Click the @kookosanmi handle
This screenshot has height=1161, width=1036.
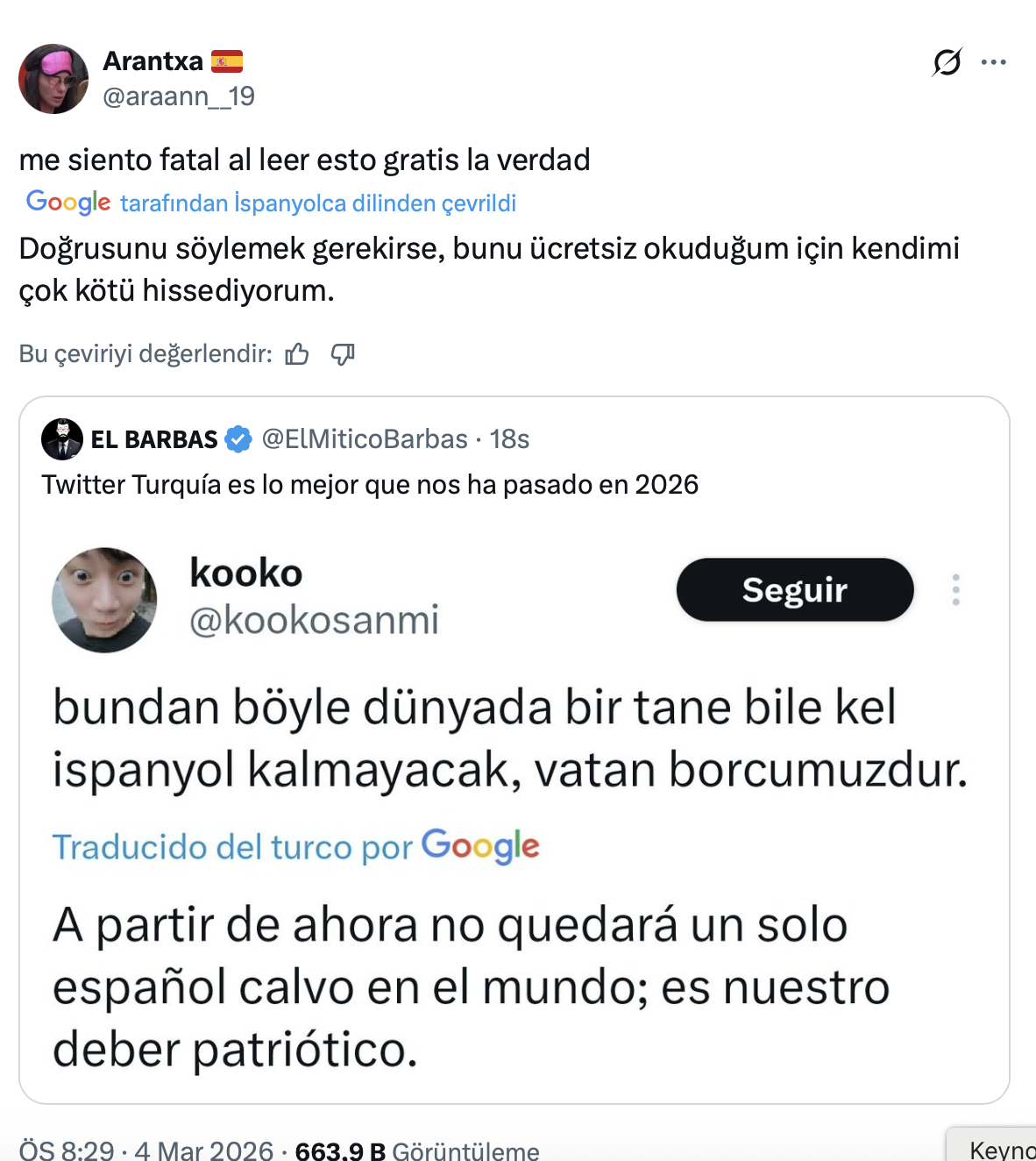[314, 620]
